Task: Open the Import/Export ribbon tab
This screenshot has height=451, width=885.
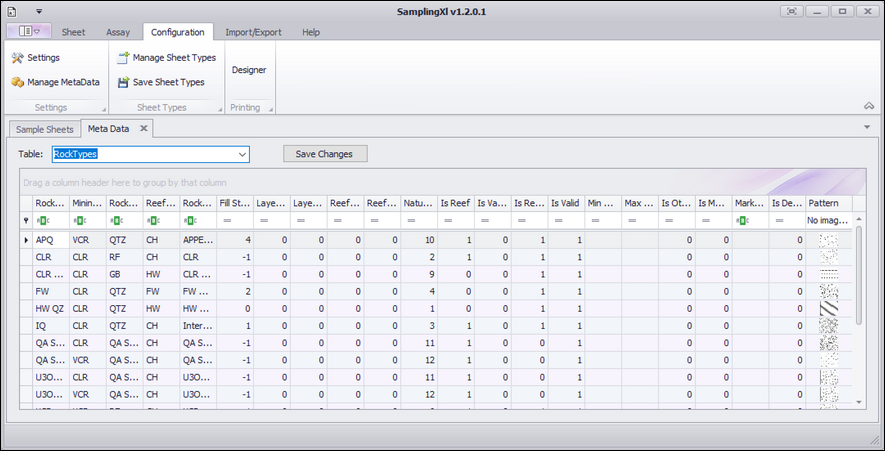Action: pos(253,32)
